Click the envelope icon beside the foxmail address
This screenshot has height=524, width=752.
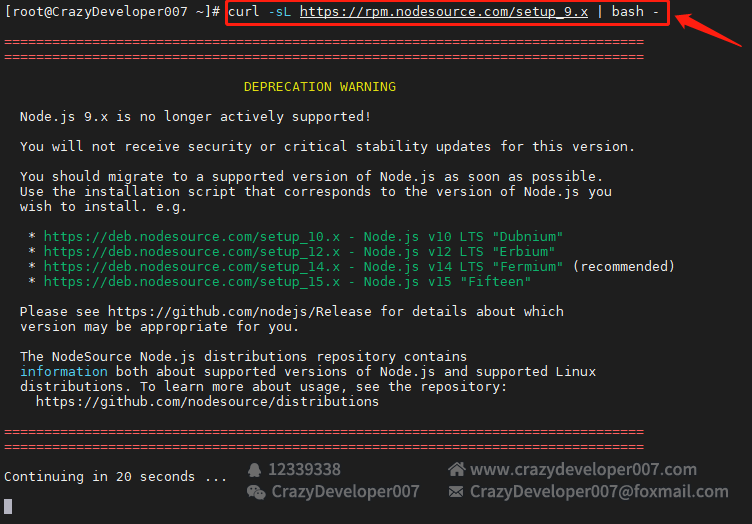[x=456, y=492]
